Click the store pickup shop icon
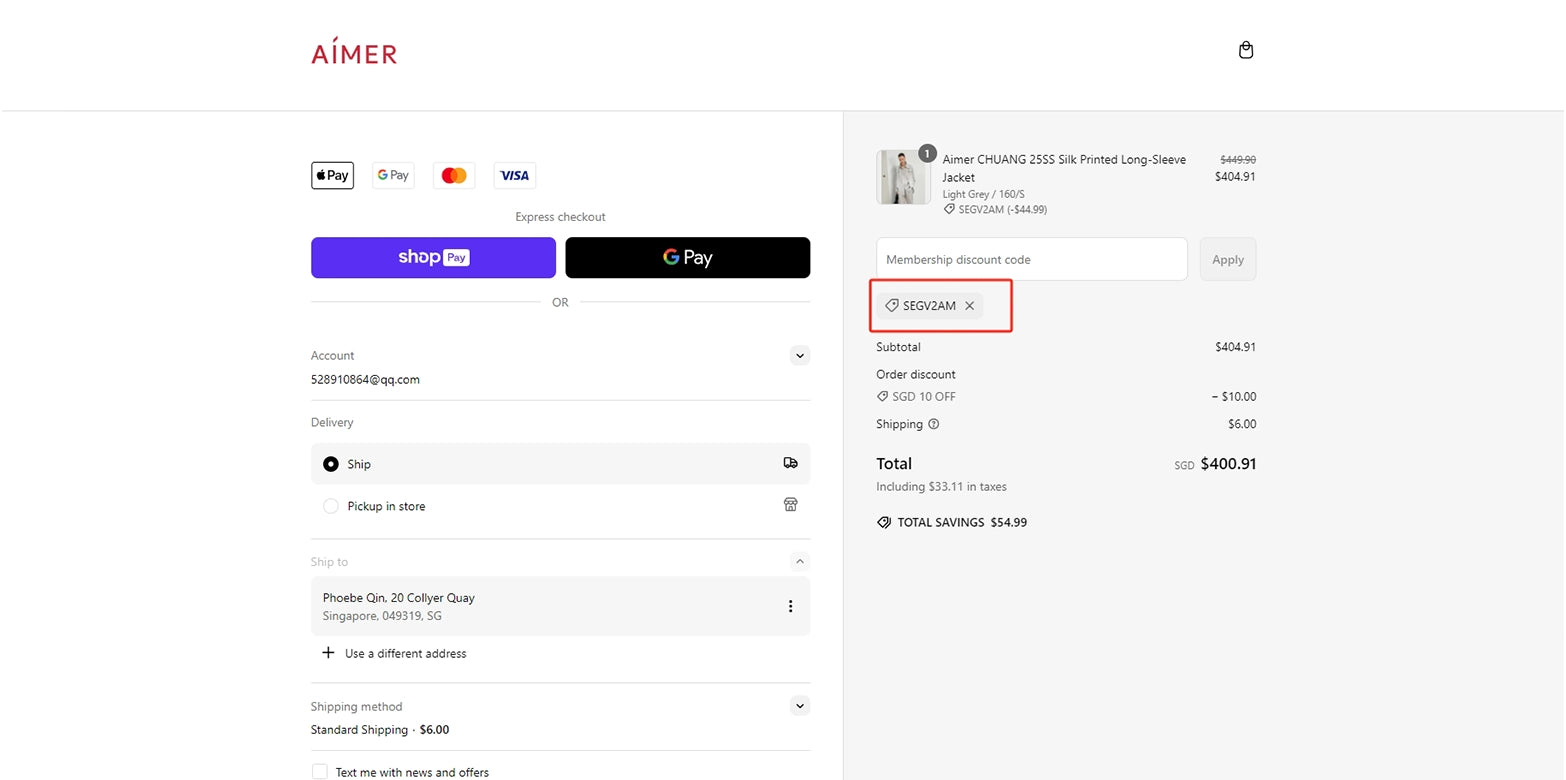This screenshot has width=1566, height=780. tap(790, 505)
